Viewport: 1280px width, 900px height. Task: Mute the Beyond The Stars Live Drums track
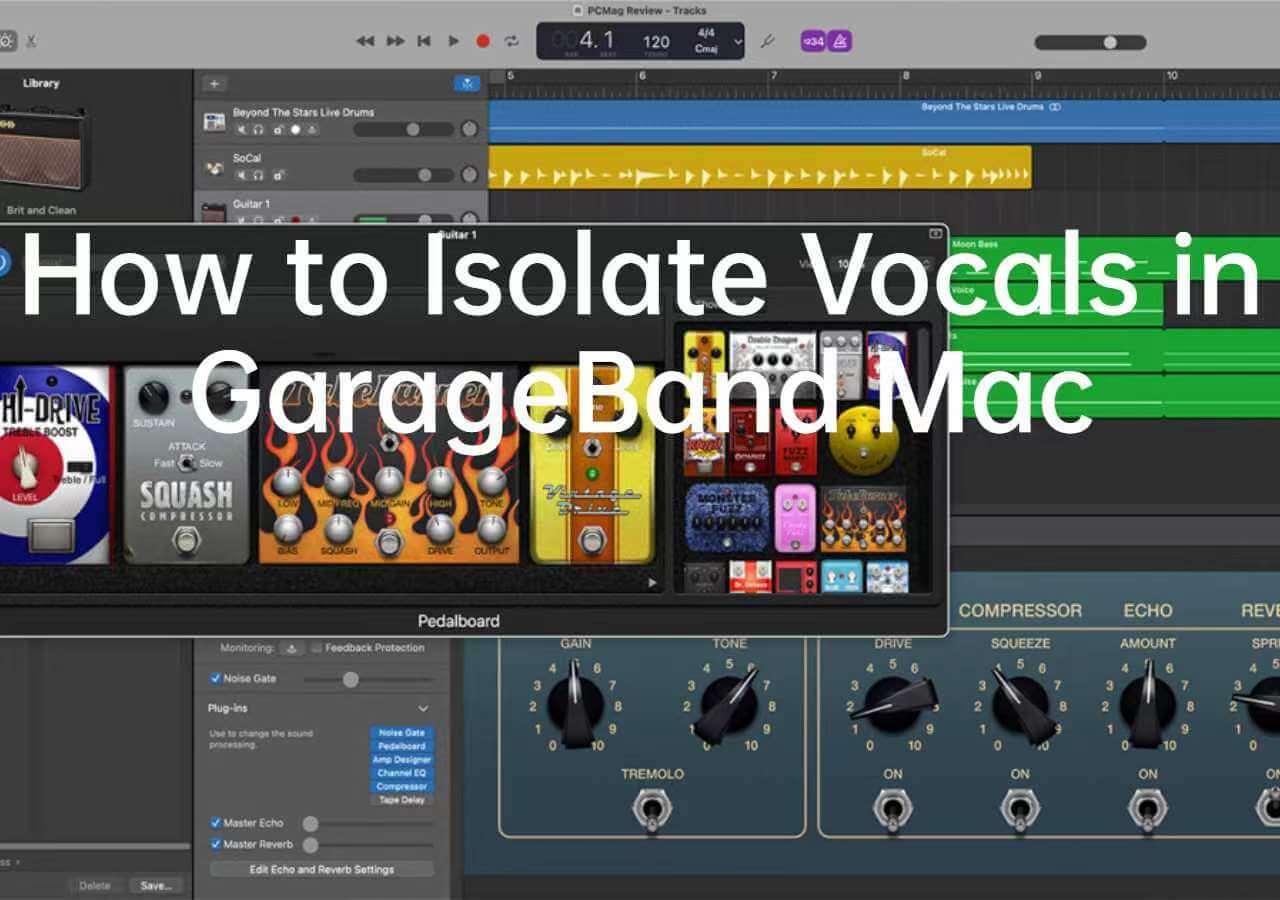[x=241, y=130]
